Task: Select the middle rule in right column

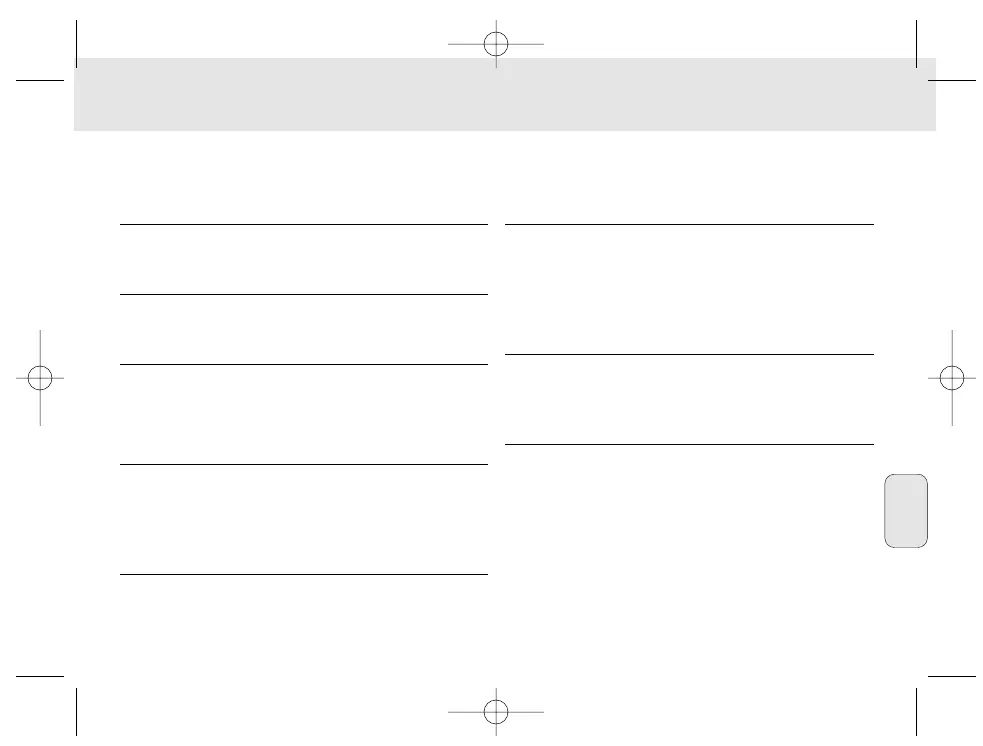Action: (690, 354)
